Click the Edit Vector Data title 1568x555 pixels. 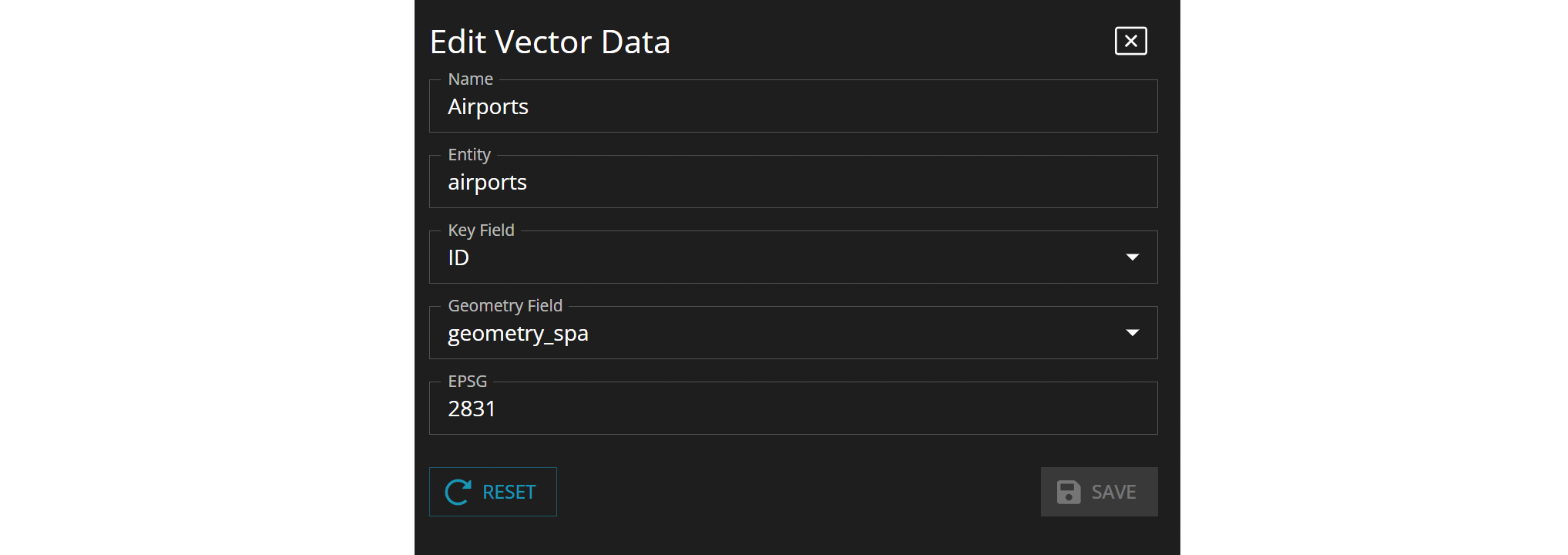[x=549, y=42]
